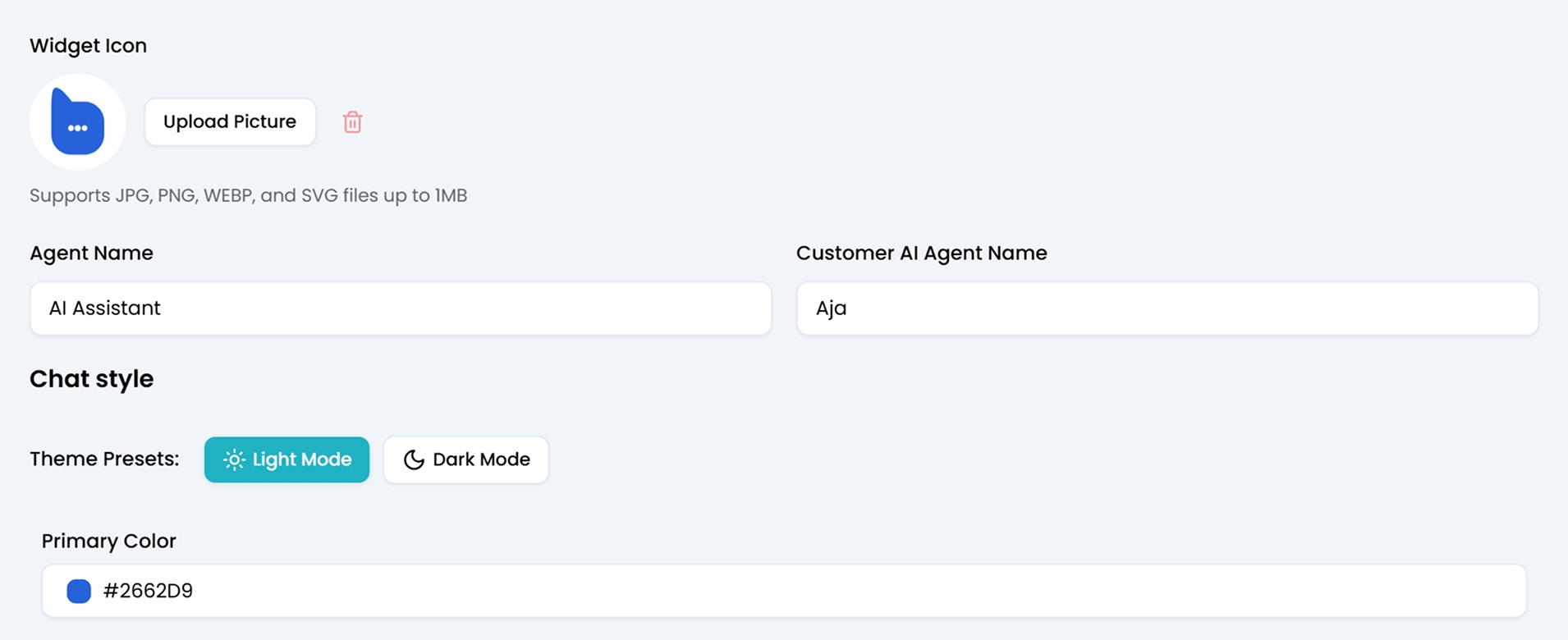Click the ellipsis inside the chat bubble icon
The image size is (1568, 640).
(78, 128)
